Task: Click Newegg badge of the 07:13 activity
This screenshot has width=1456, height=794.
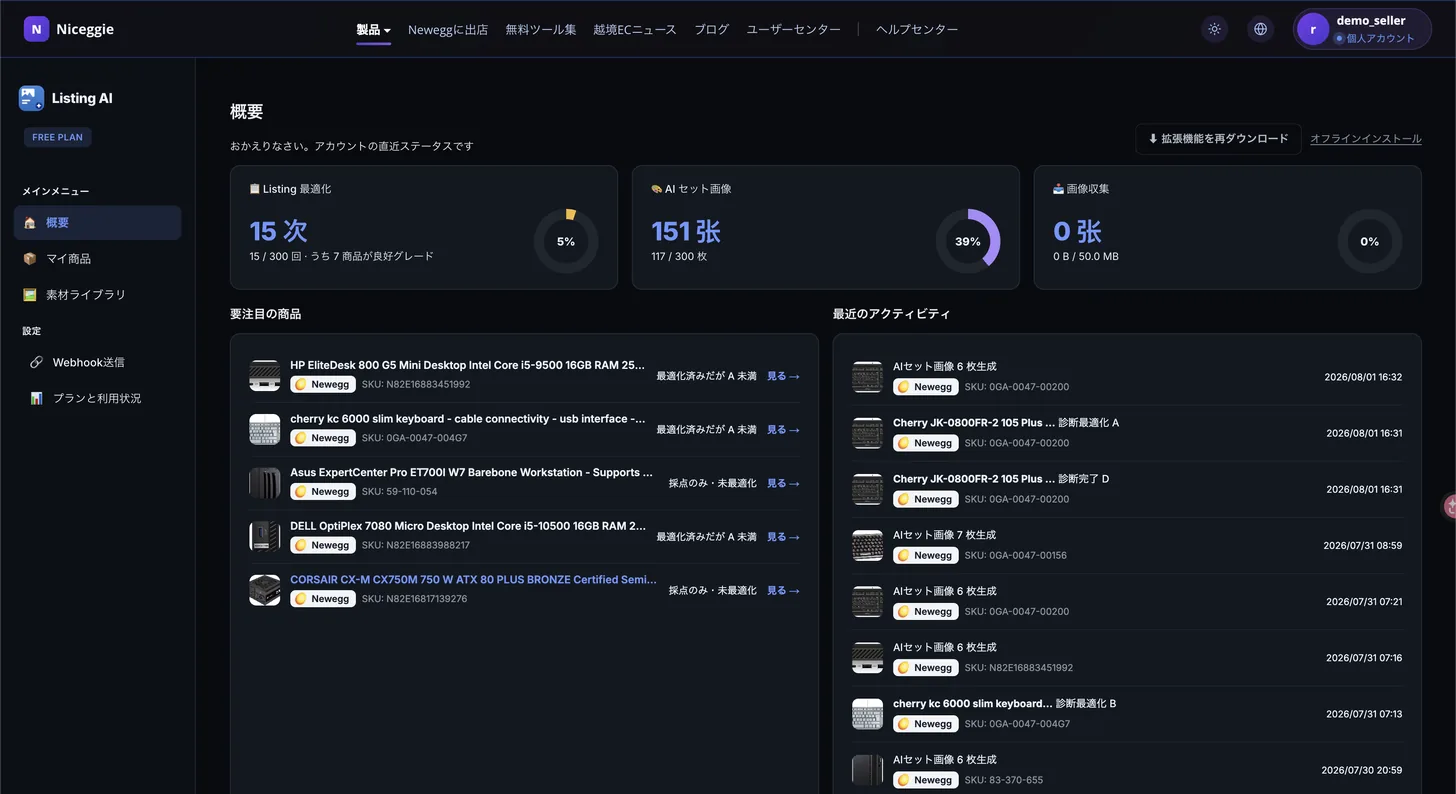Action: pyautogui.click(x=926, y=724)
